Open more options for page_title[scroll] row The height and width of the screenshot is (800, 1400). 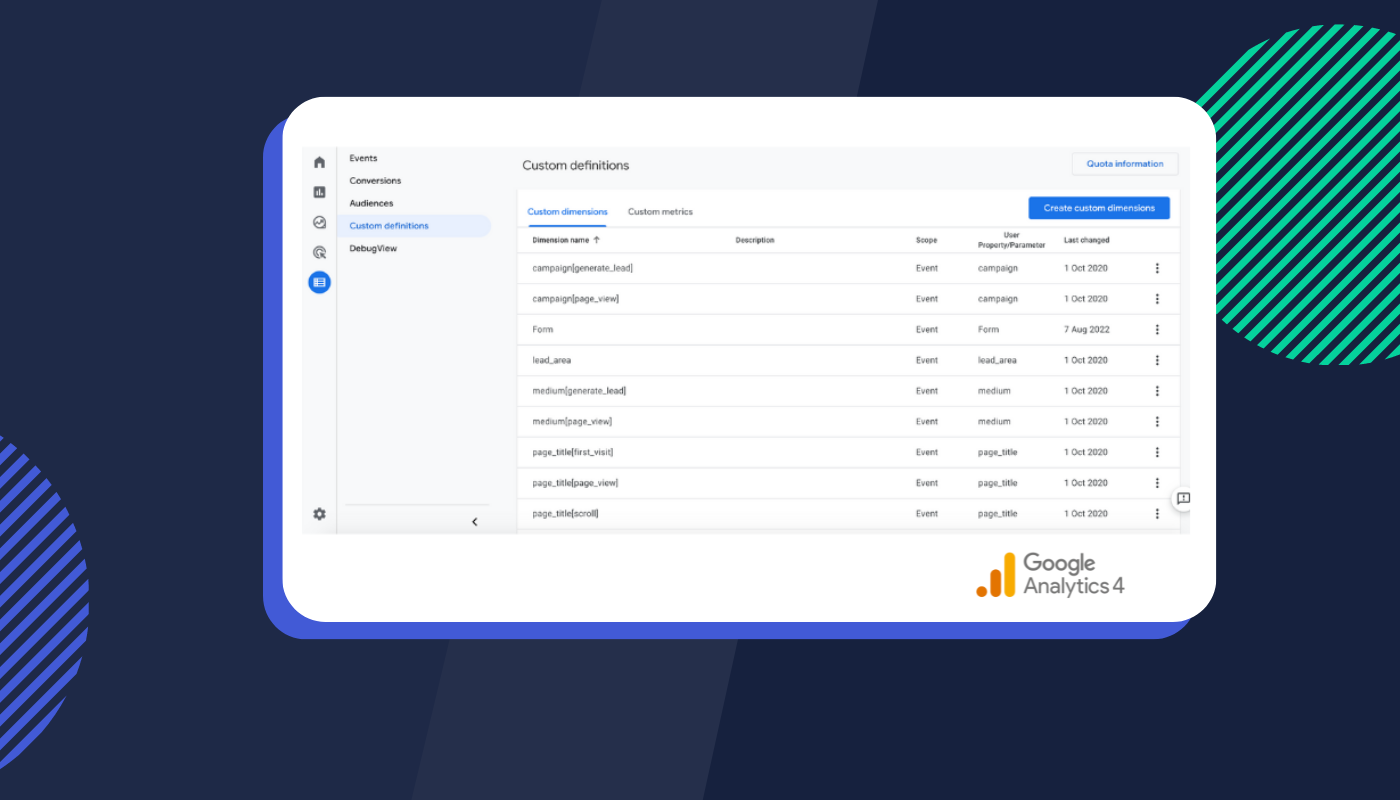[1157, 514]
